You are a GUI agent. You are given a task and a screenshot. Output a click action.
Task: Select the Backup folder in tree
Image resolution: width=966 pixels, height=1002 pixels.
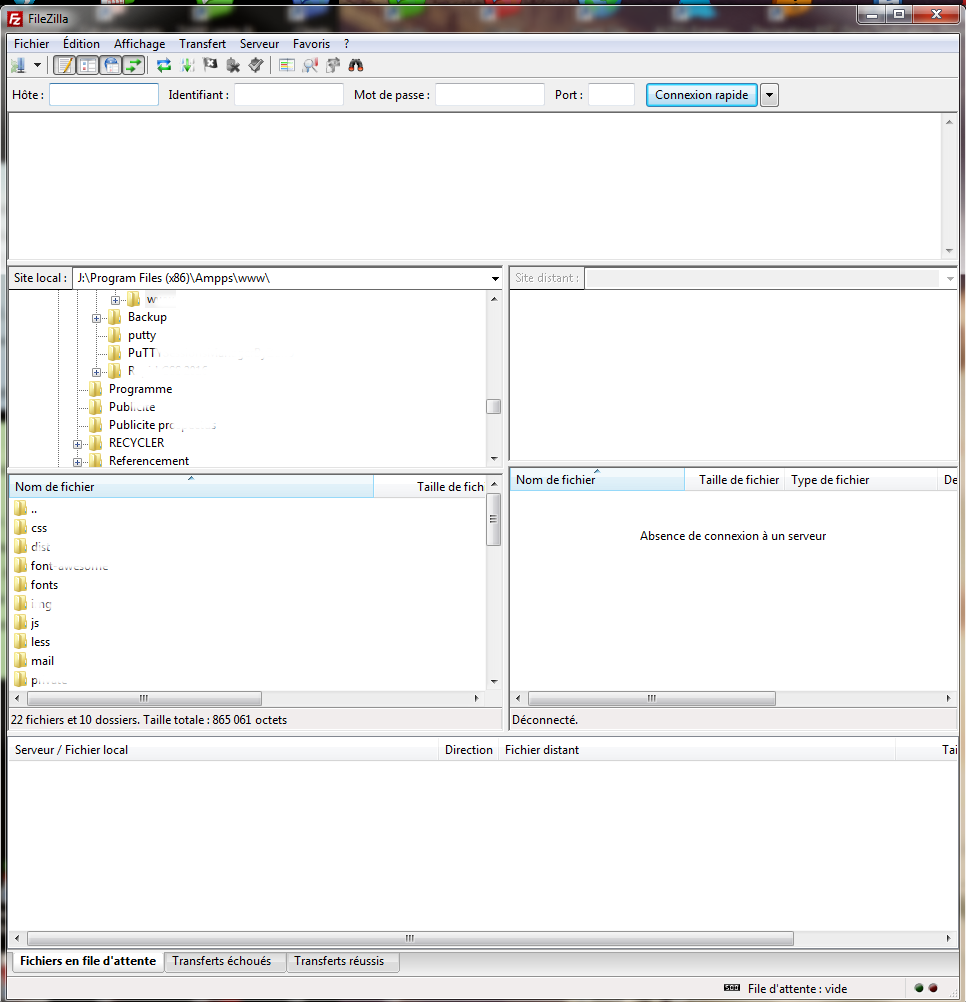147,317
